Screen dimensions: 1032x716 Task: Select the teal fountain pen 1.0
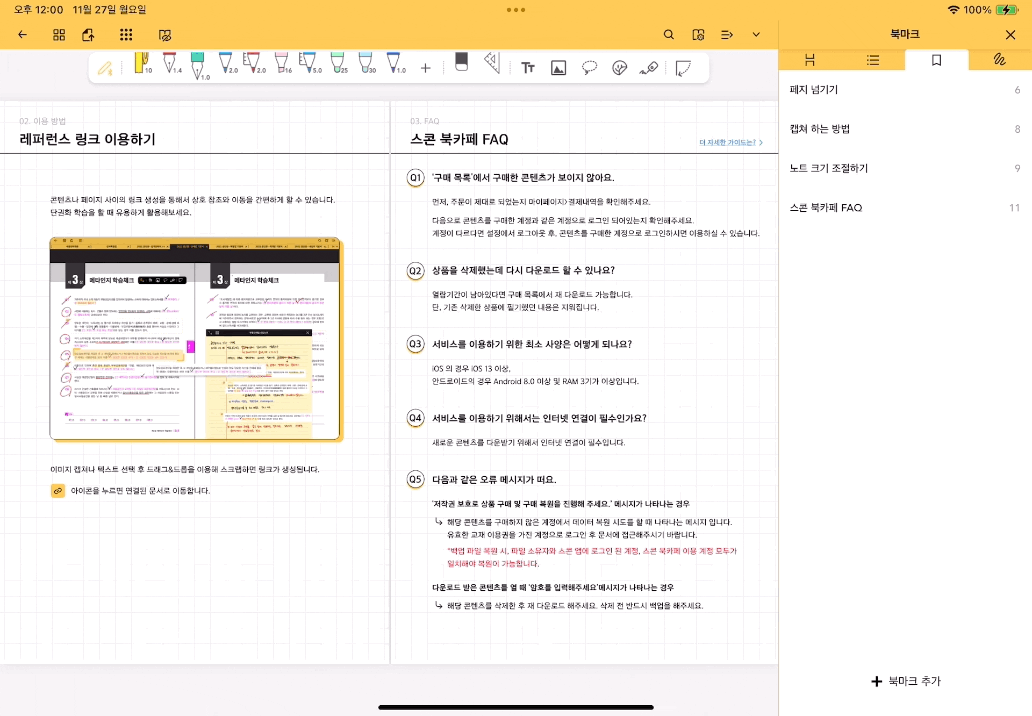coord(198,66)
